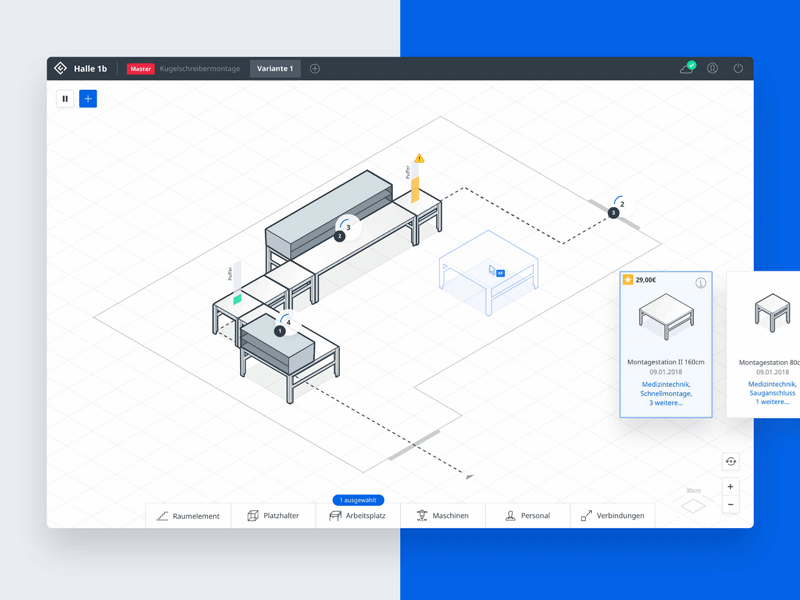This screenshot has width=800, height=600.
Task: Click zoom in on the canvas controls
Action: pos(730,486)
